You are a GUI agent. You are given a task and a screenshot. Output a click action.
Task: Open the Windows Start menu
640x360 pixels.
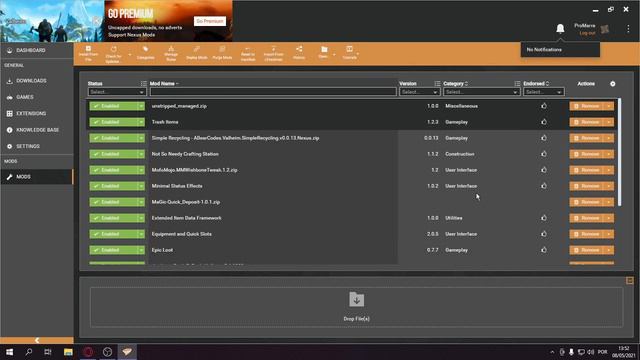pos(9,351)
